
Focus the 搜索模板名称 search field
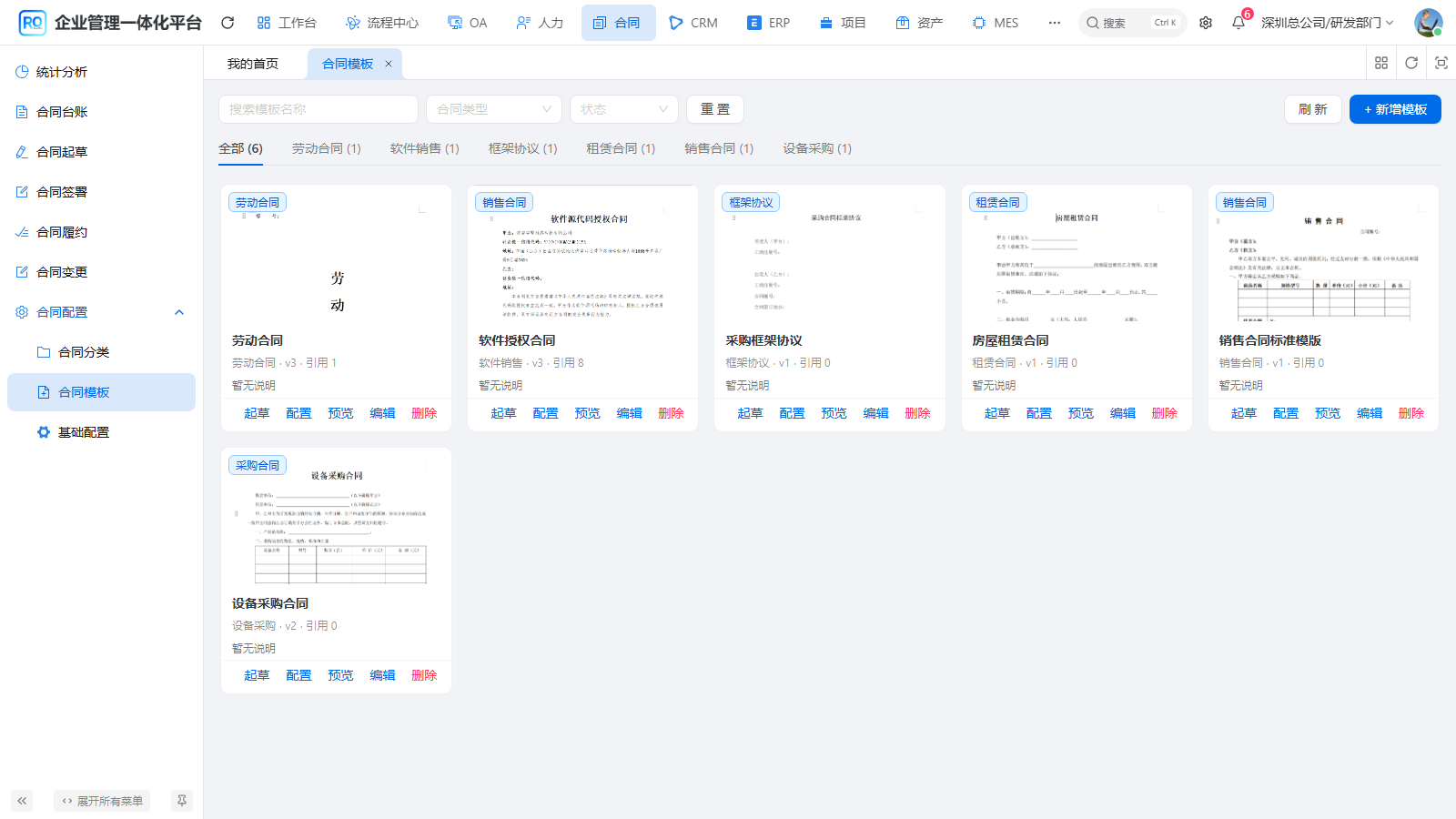coord(318,109)
